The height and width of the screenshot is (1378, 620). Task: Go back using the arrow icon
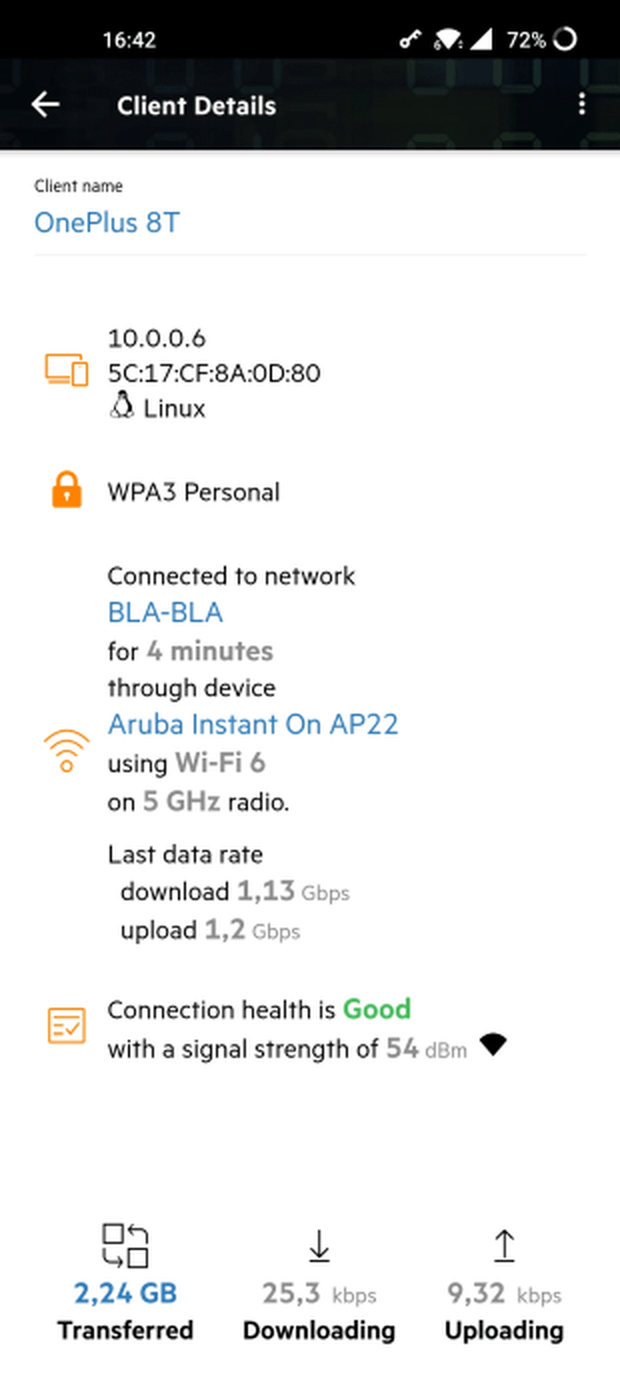pos(45,105)
